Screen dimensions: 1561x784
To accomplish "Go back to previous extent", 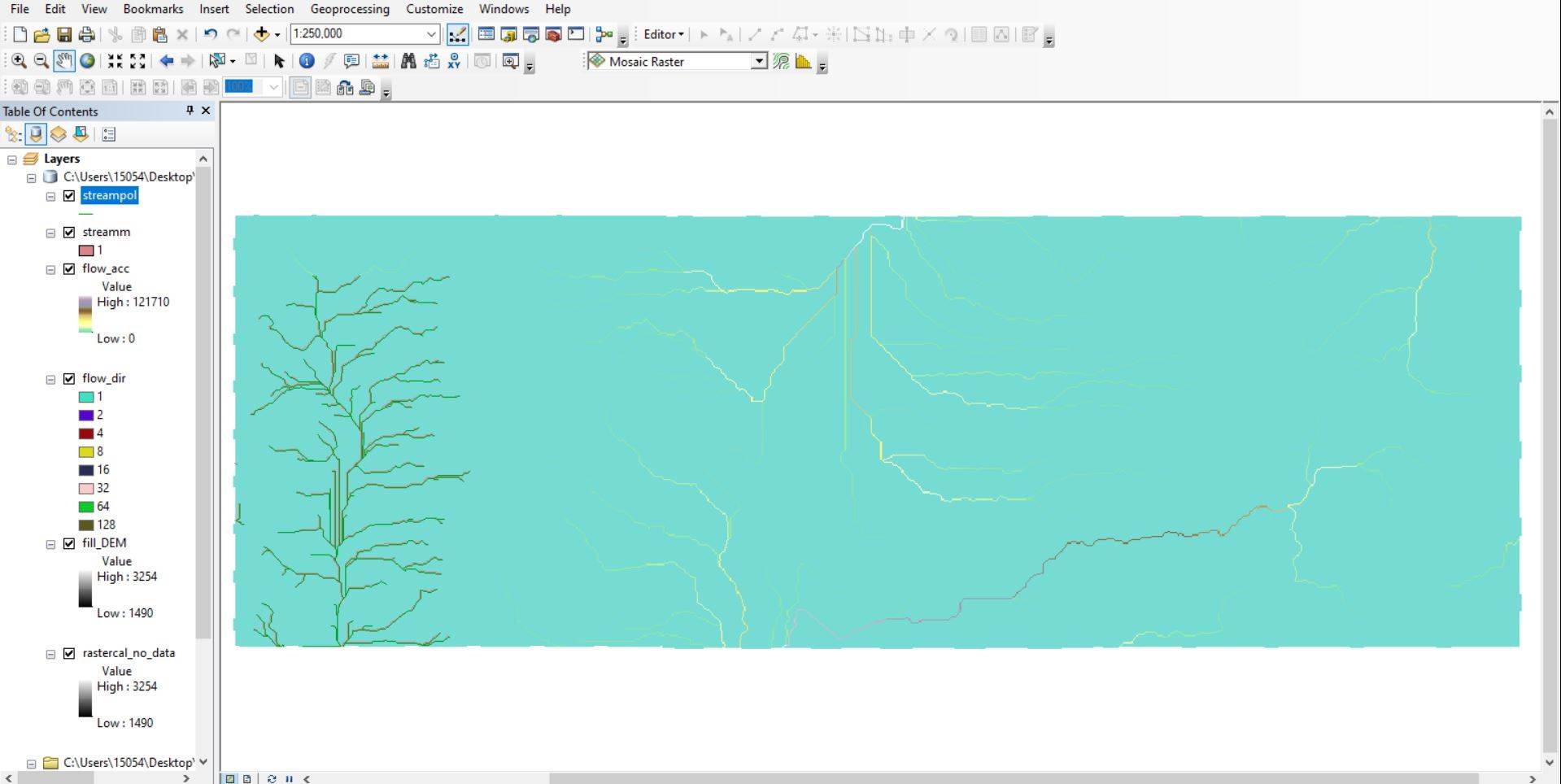I will 166,61.
